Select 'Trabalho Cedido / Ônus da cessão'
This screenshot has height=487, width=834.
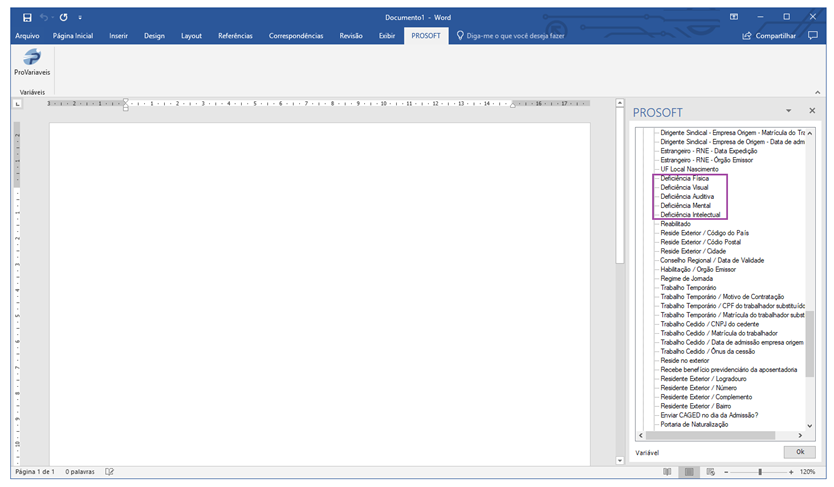tap(707, 351)
